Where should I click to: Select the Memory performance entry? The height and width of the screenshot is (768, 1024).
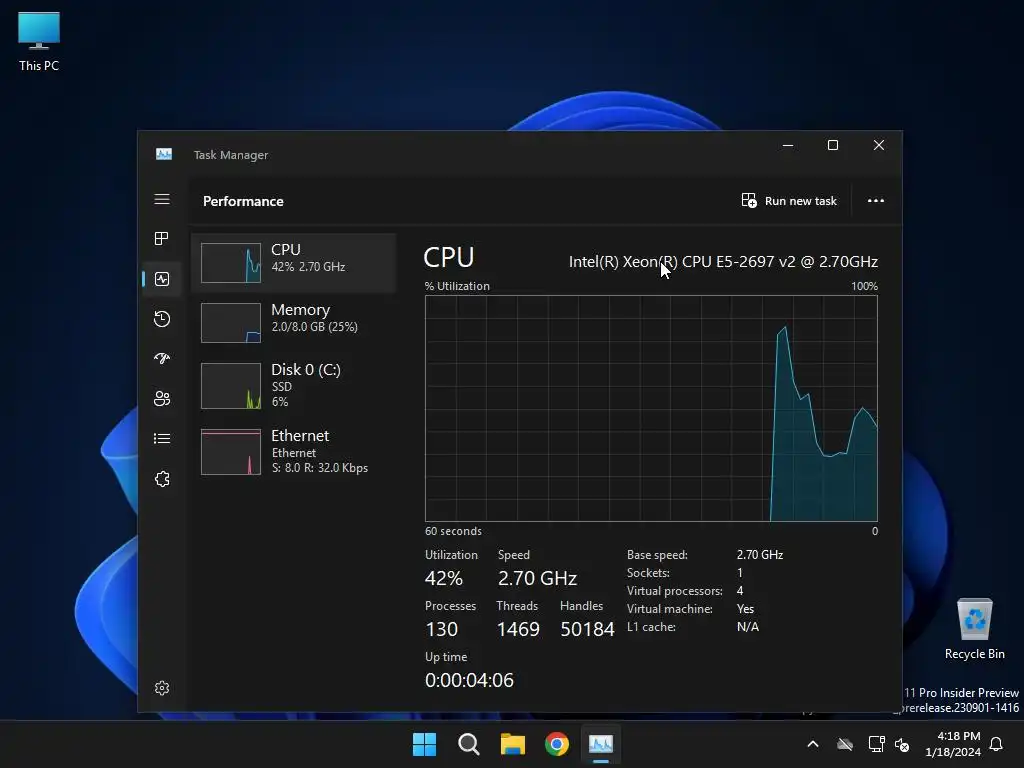coord(293,323)
